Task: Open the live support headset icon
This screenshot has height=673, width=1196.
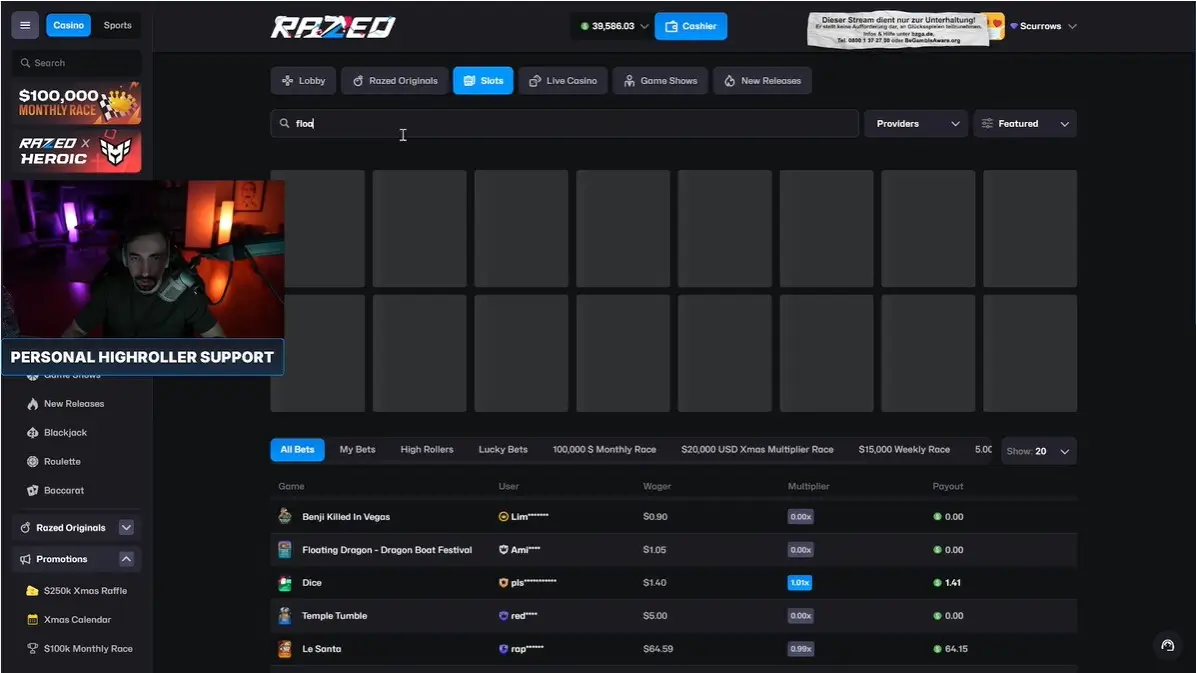Action: click(x=1167, y=646)
